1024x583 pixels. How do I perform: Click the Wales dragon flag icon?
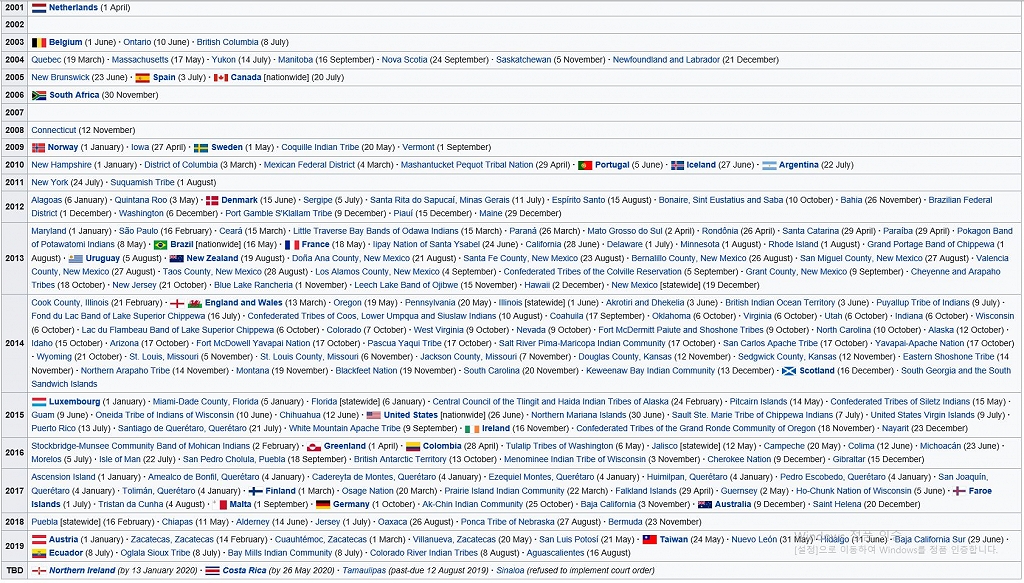195,304
